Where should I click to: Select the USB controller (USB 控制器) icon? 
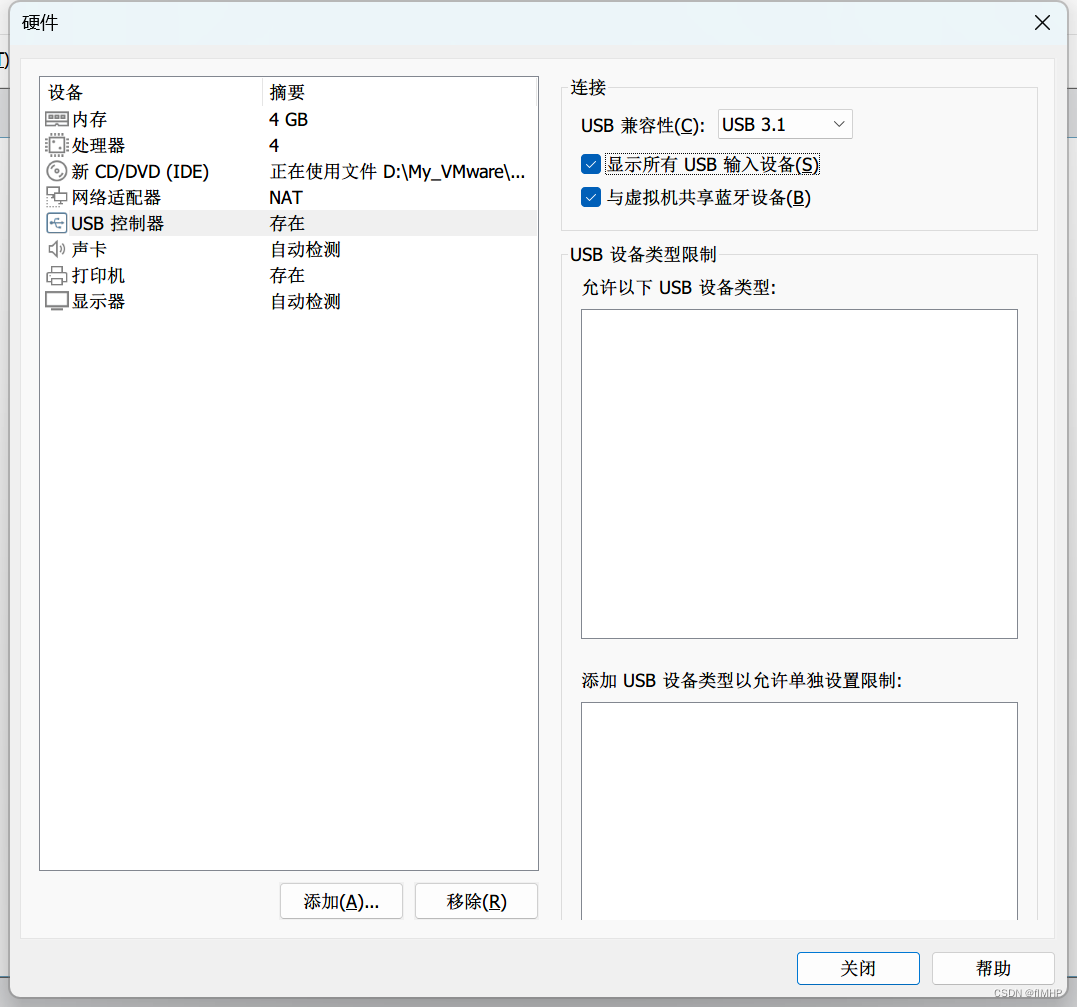[57, 224]
